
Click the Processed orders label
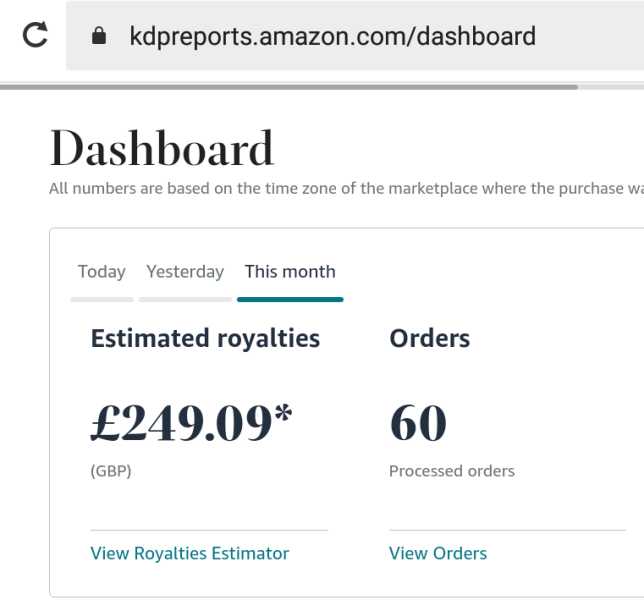[x=451, y=471]
